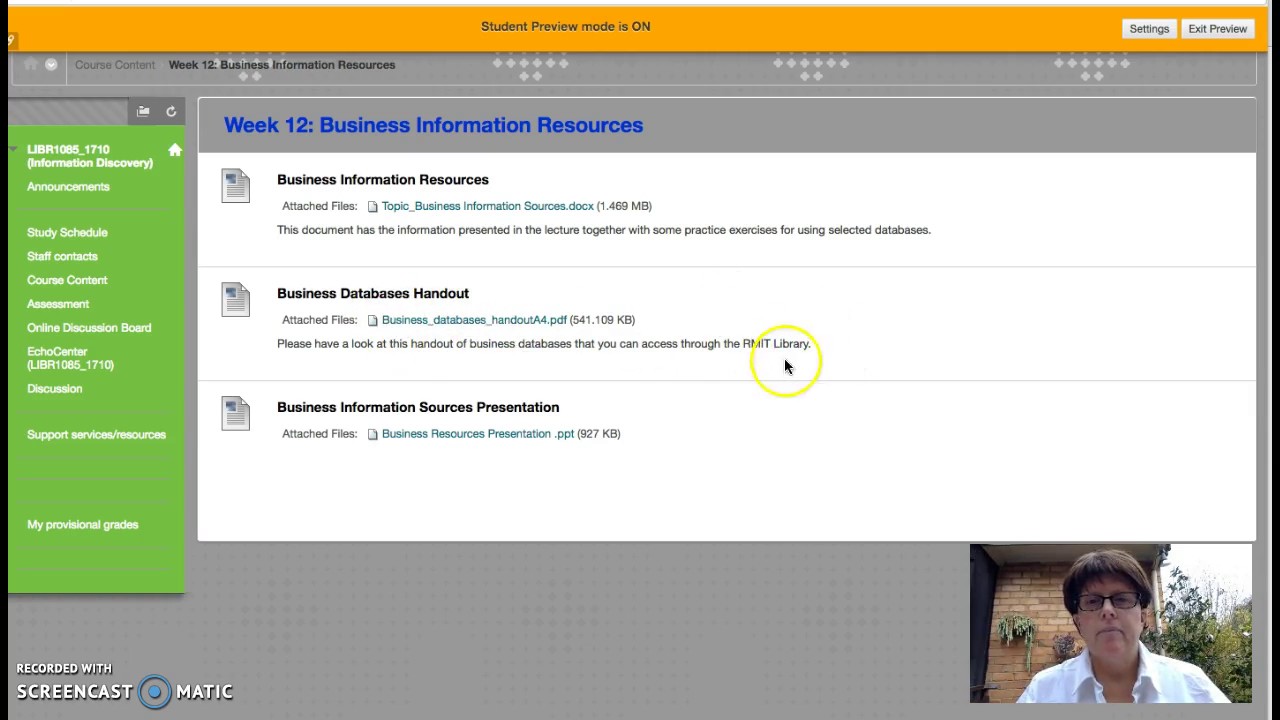Viewport: 1280px width, 720px height.
Task: Click file icon beside Topic_Business Information Sources.docx
Action: pos(372,206)
